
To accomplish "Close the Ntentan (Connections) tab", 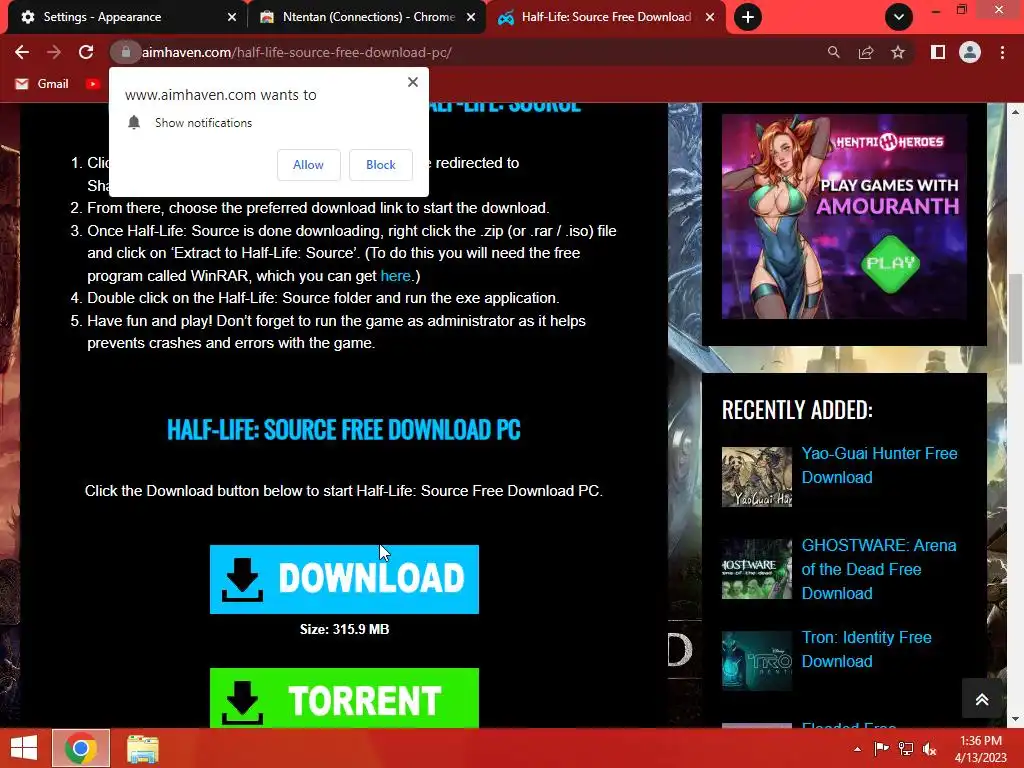I will click(x=471, y=17).
